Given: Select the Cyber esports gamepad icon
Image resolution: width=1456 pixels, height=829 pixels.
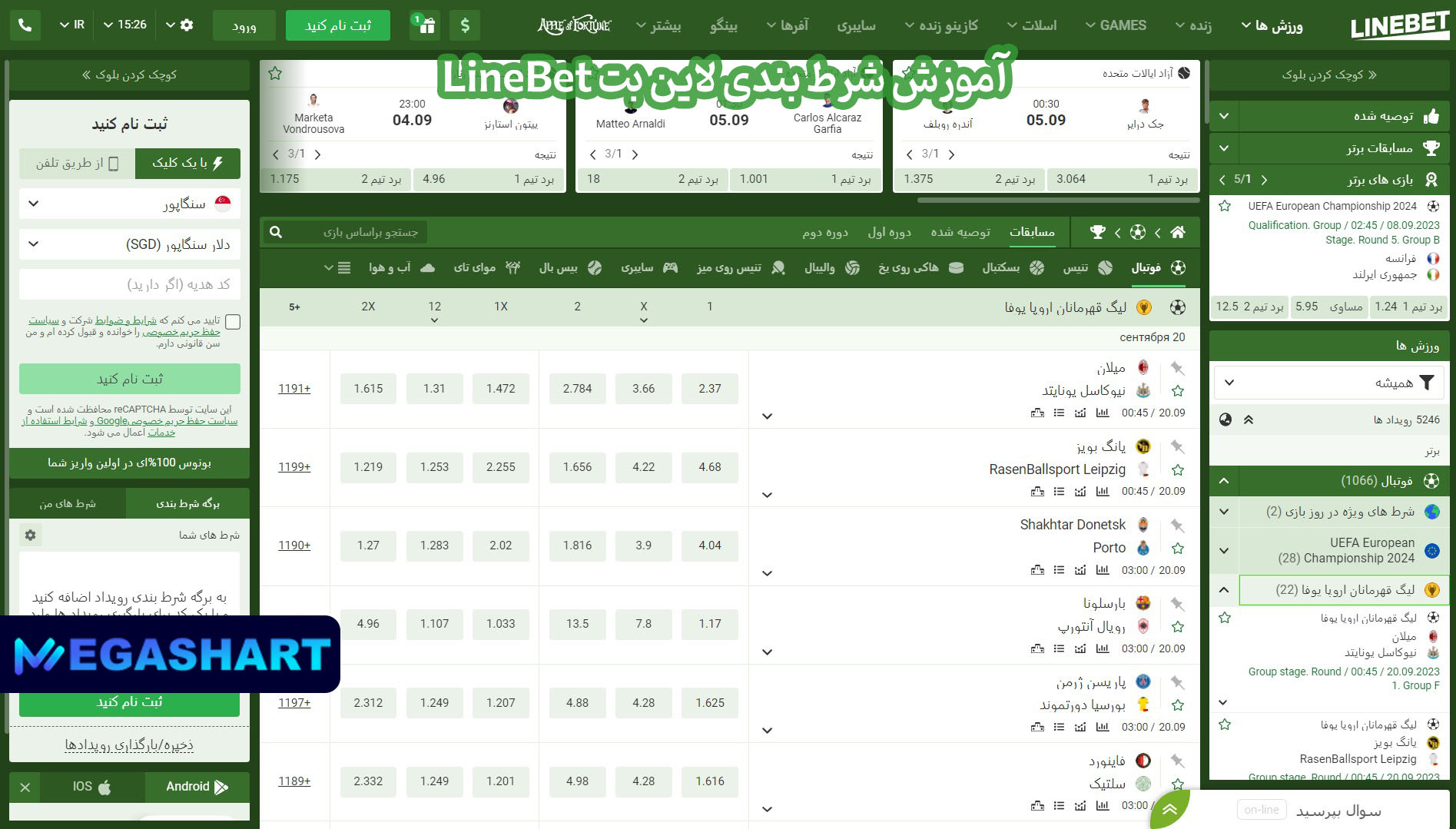Looking at the screenshot, I should click(671, 267).
